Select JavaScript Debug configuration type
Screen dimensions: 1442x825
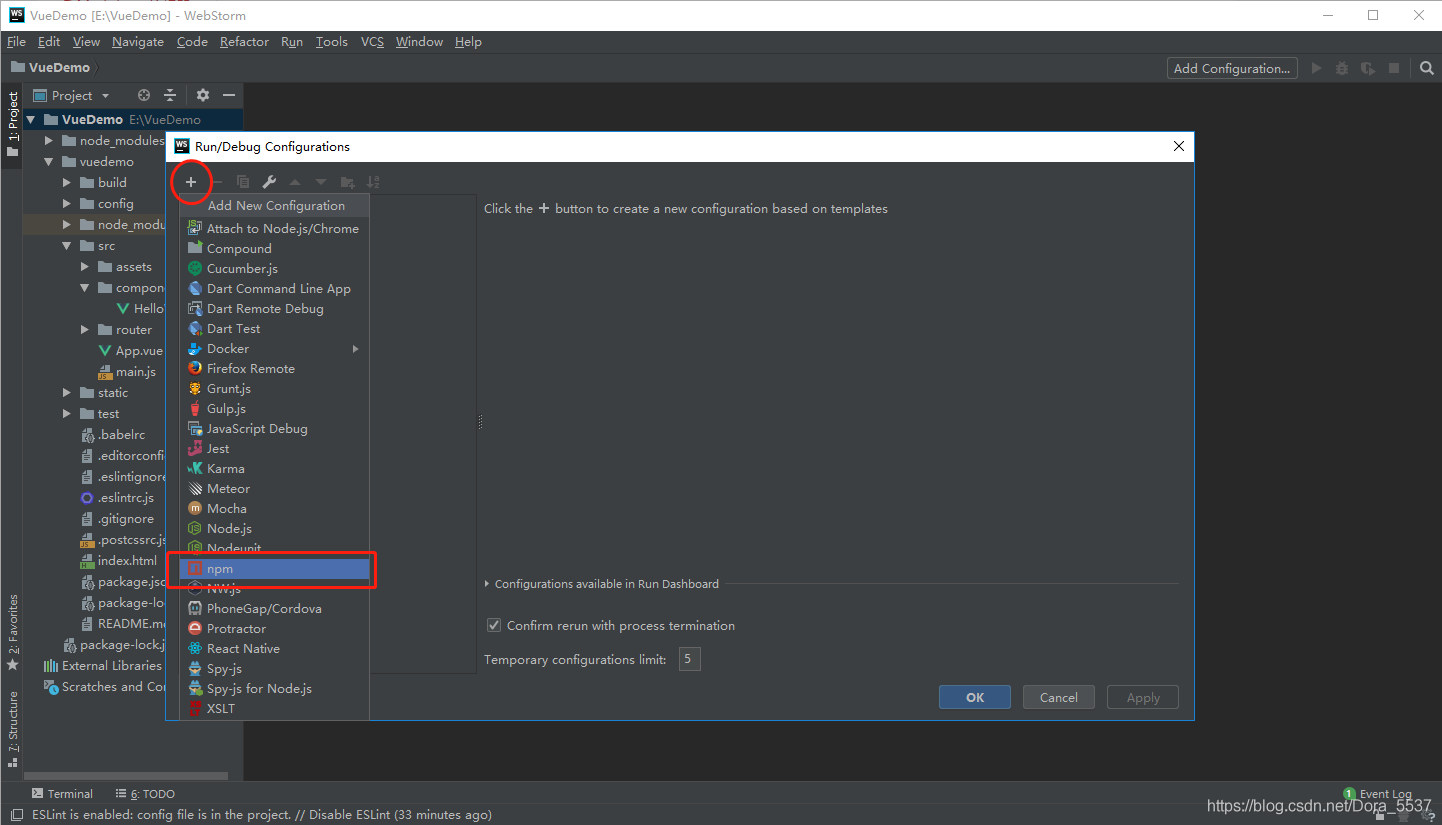coord(275,429)
